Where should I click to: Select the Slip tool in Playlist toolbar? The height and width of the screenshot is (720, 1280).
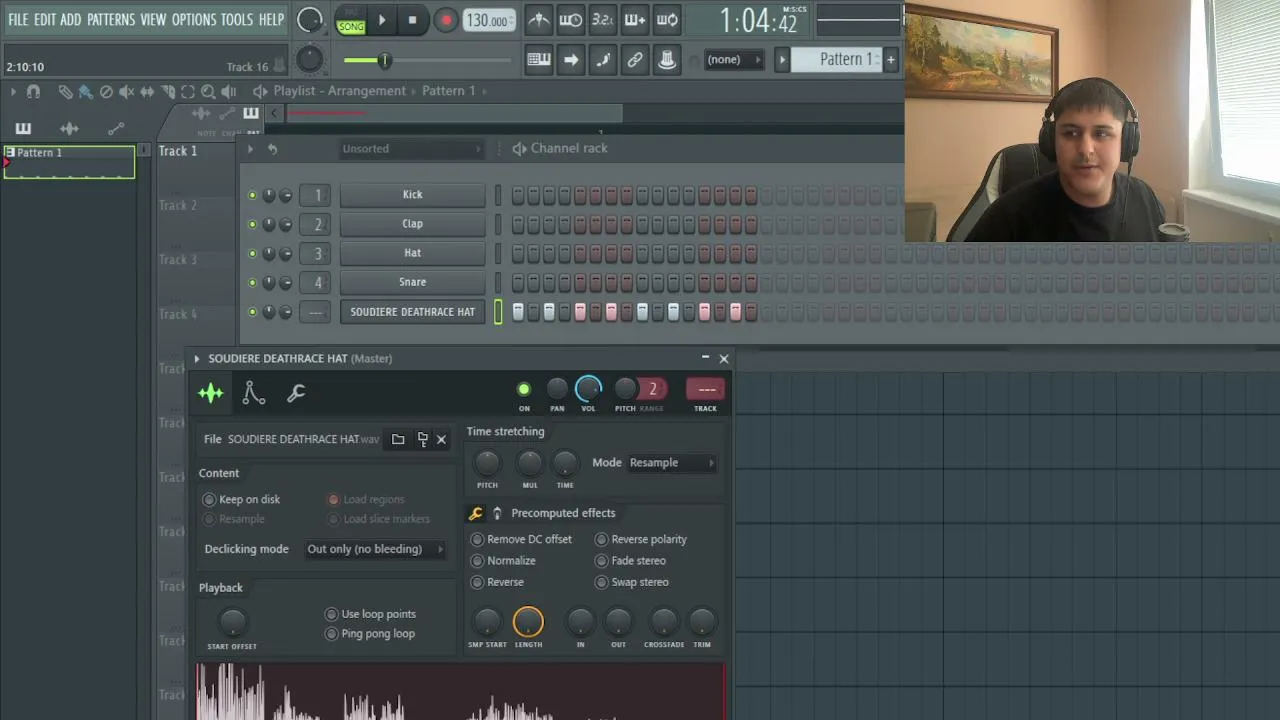[147, 92]
